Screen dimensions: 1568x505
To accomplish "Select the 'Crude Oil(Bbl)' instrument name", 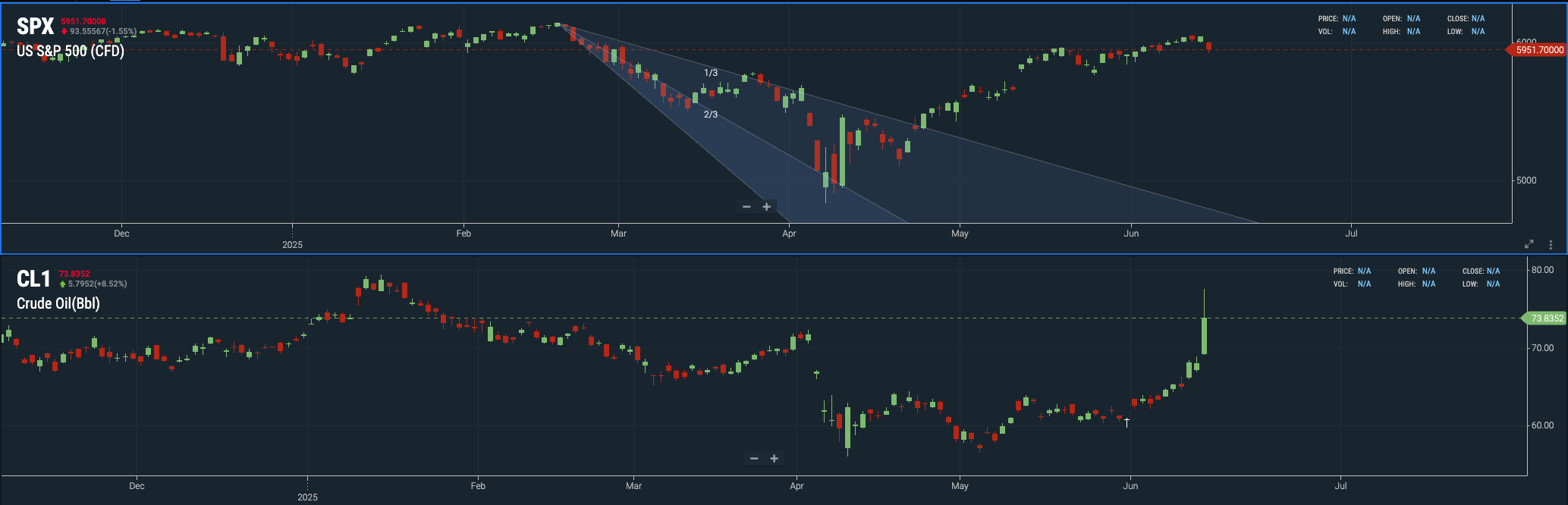I will point(58,303).
